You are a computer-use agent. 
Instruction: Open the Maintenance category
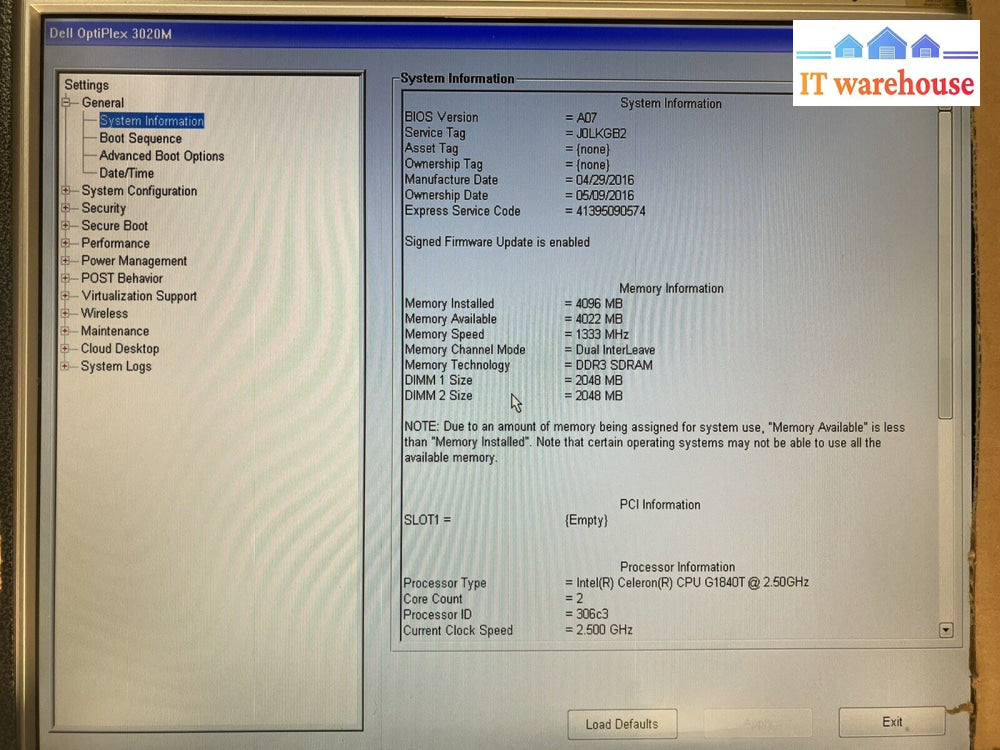pos(114,331)
